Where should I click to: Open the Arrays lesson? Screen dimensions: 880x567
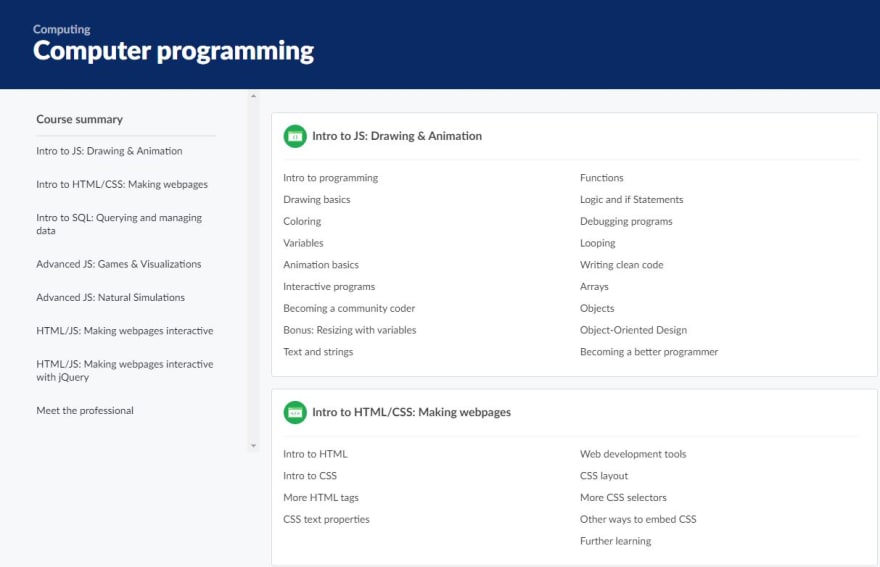pos(594,286)
